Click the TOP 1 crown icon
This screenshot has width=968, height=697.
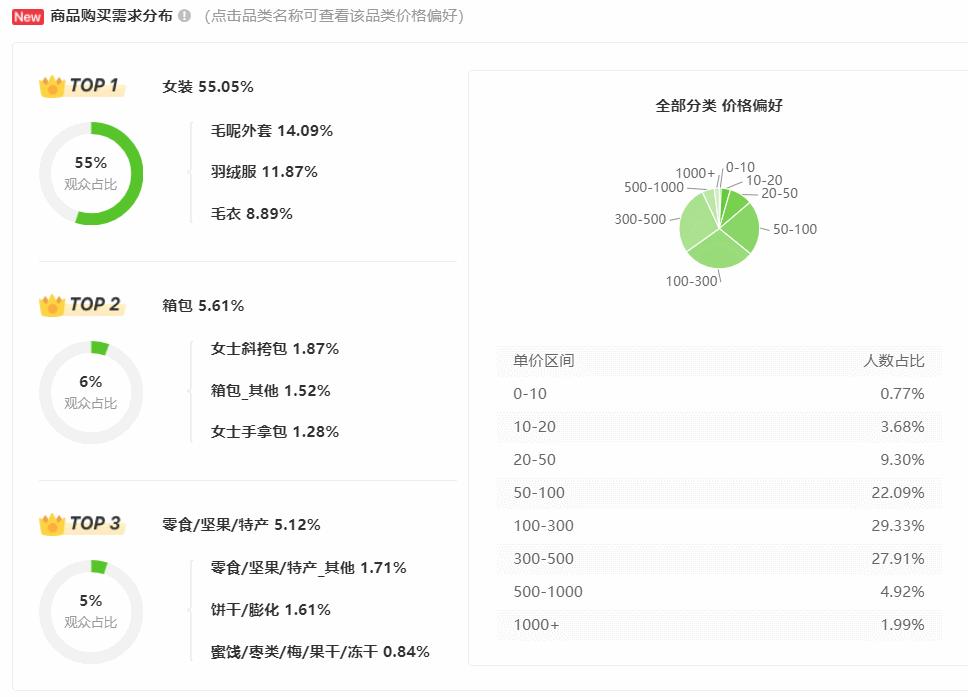click(x=52, y=86)
